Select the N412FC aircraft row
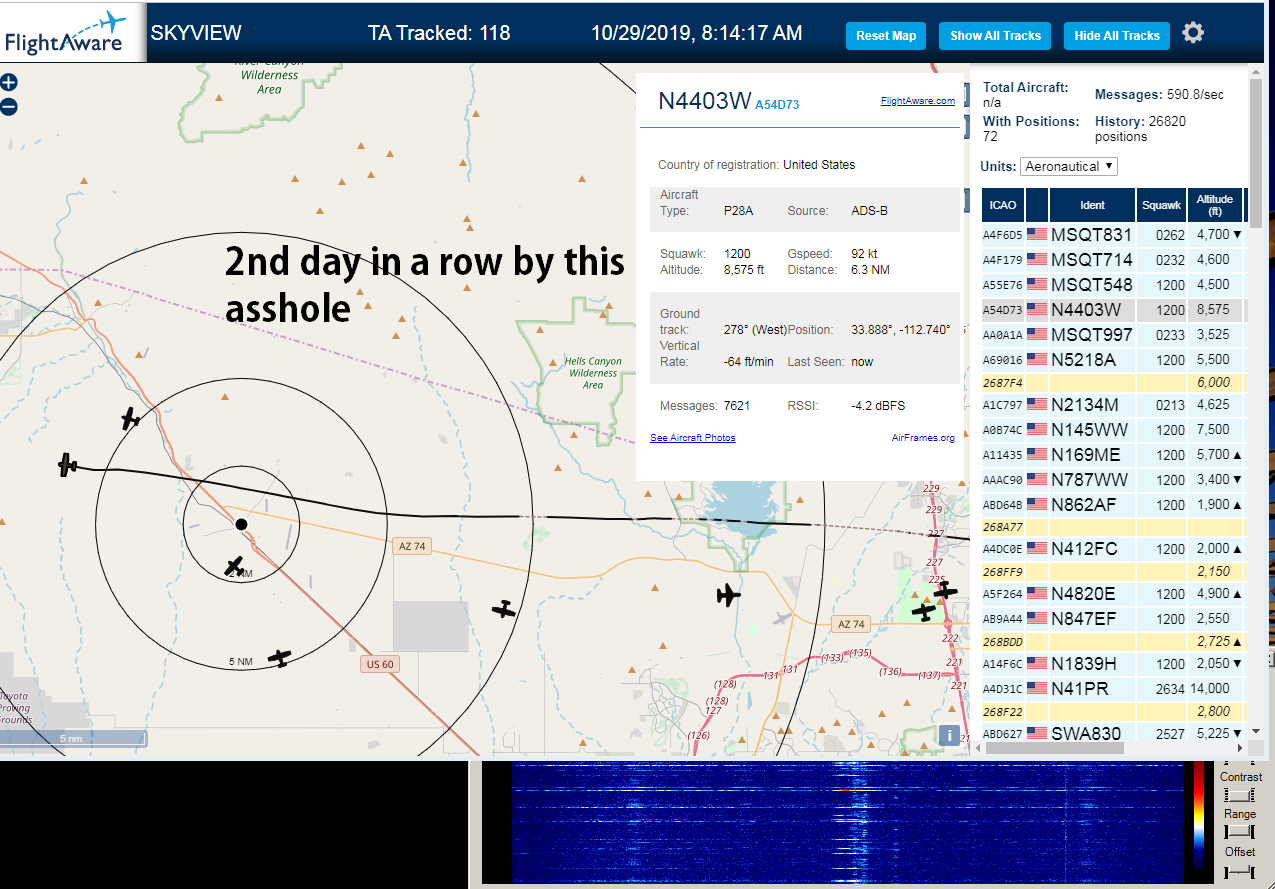Image resolution: width=1275 pixels, height=889 pixels. [1113, 549]
